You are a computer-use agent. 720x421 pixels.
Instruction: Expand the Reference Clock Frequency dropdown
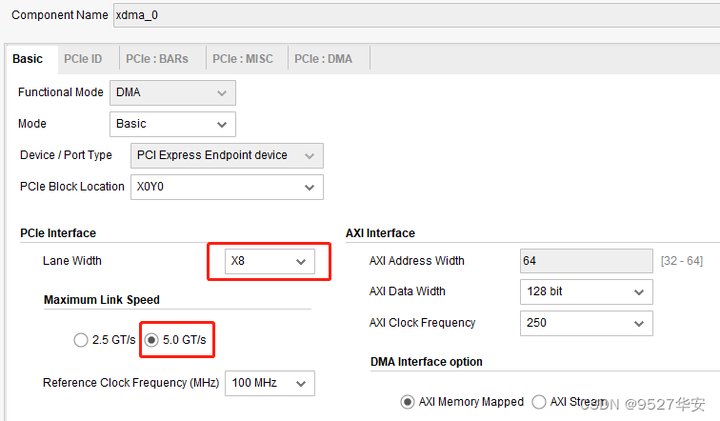pos(269,383)
